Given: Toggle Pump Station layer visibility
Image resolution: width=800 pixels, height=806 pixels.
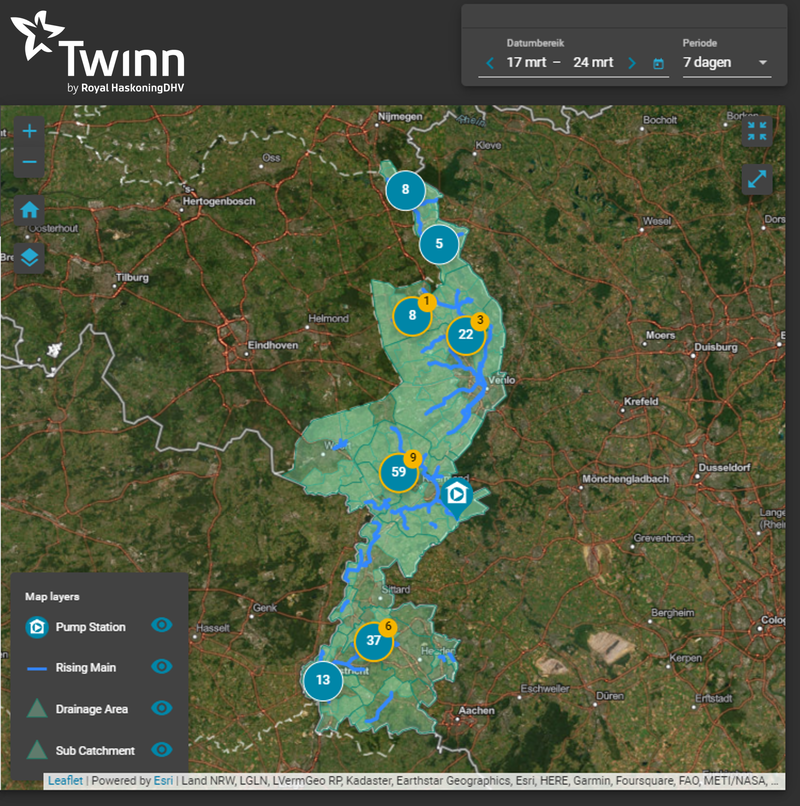Looking at the screenshot, I should 162,626.
